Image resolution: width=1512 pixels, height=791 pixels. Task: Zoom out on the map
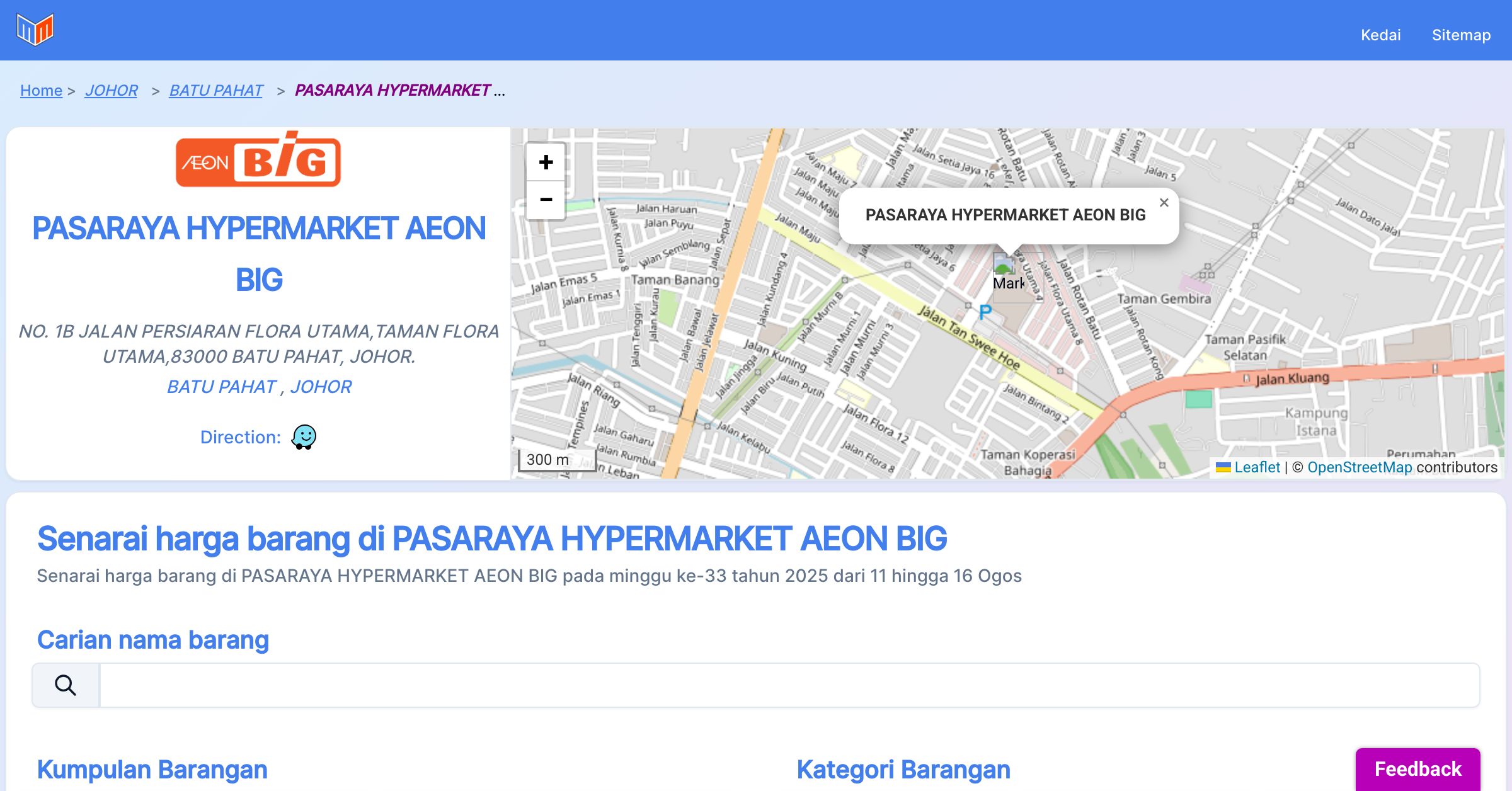pyautogui.click(x=546, y=200)
